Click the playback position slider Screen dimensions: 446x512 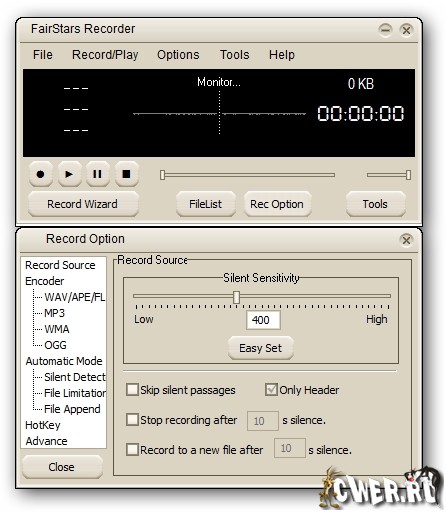[x=248, y=175]
